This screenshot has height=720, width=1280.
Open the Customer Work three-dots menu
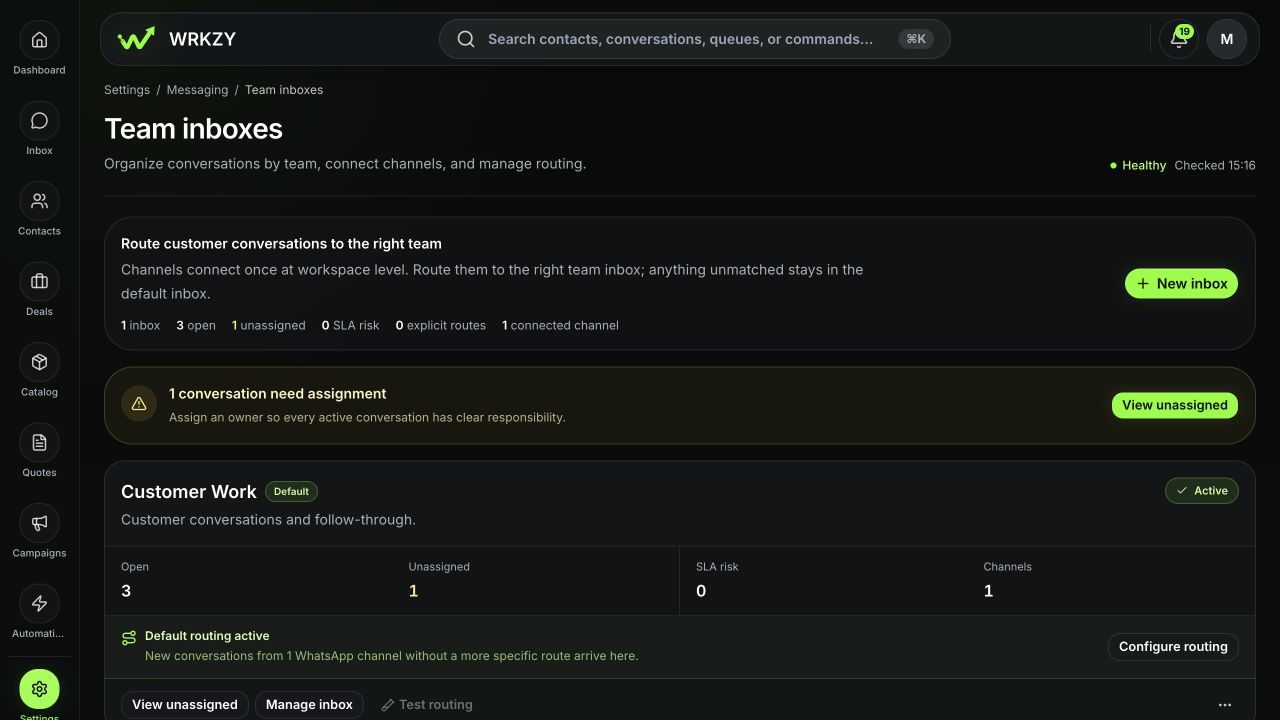(x=1224, y=705)
